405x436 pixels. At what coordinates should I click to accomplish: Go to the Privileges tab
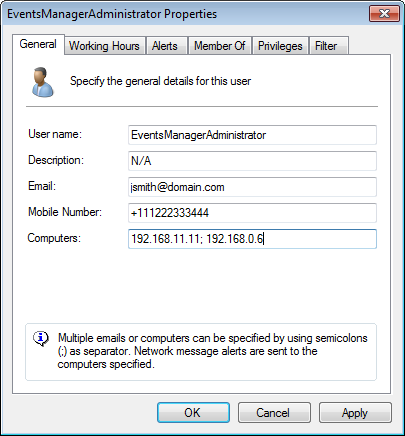[280, 46]
